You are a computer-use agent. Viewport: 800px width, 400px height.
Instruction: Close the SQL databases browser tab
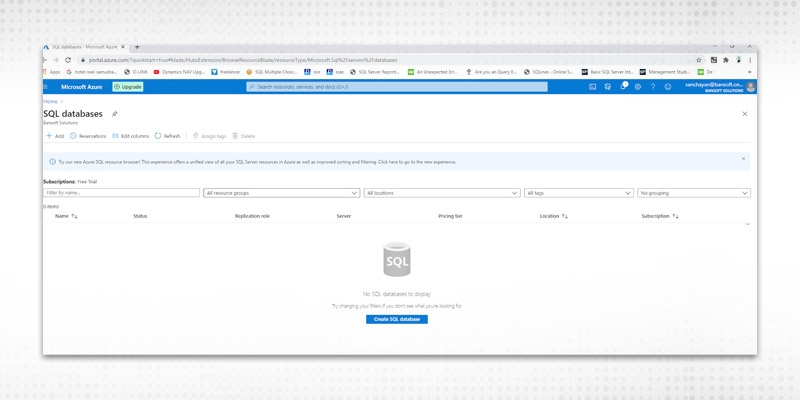(122, 47)
